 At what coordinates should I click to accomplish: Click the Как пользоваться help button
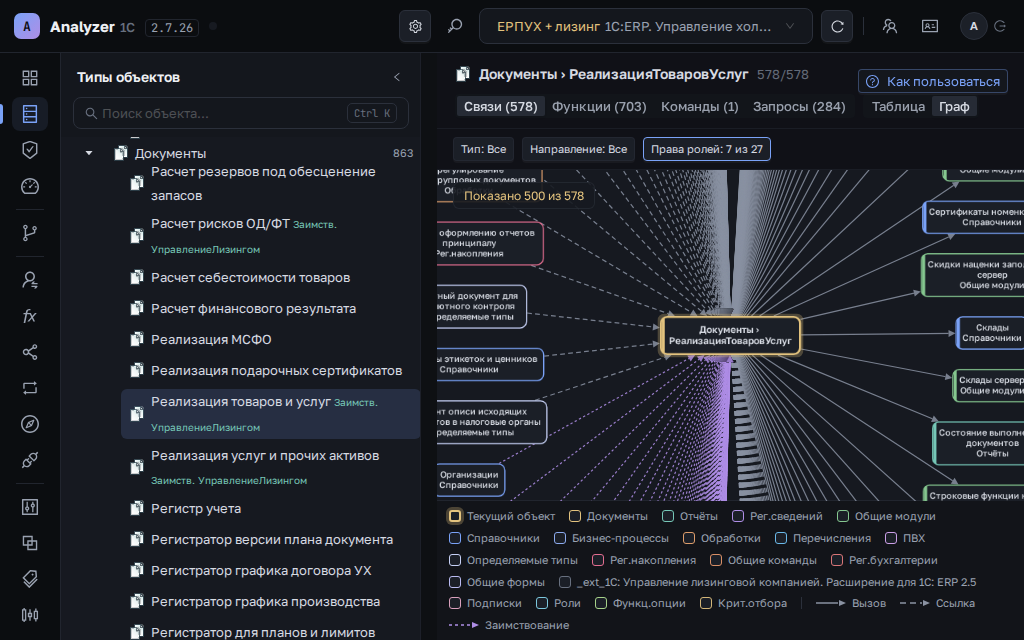[933, 82]
